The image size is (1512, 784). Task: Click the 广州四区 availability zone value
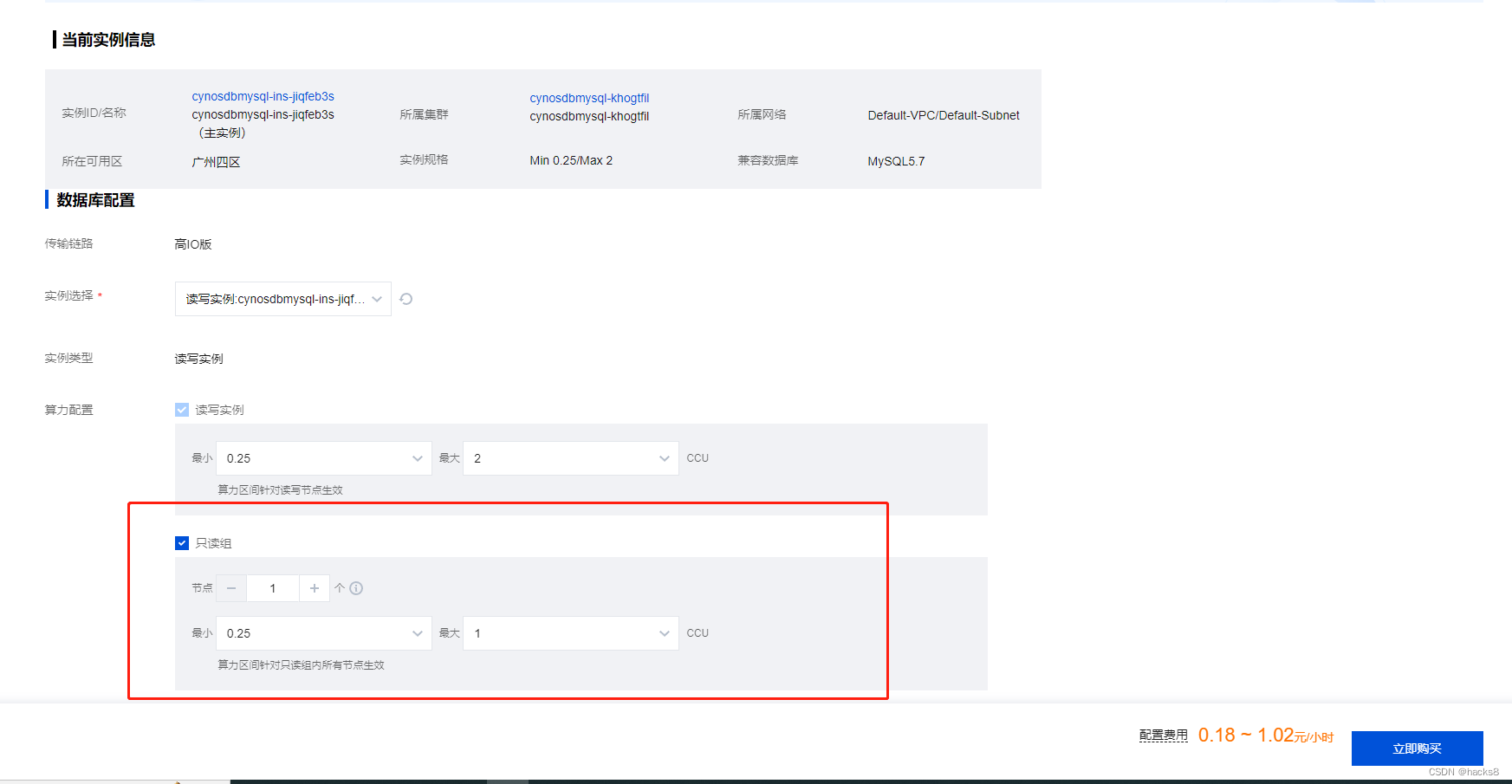(x=216, y=162)
